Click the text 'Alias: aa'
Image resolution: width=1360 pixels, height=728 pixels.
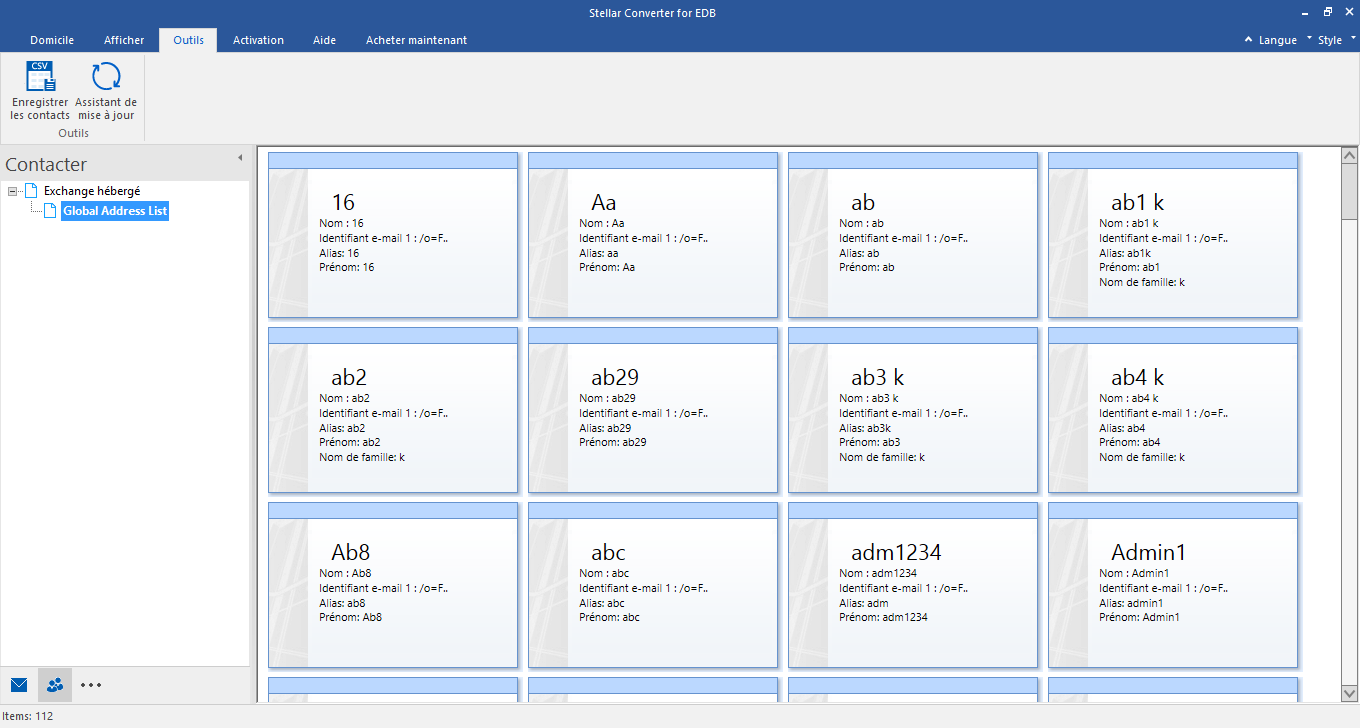(599, 253)
